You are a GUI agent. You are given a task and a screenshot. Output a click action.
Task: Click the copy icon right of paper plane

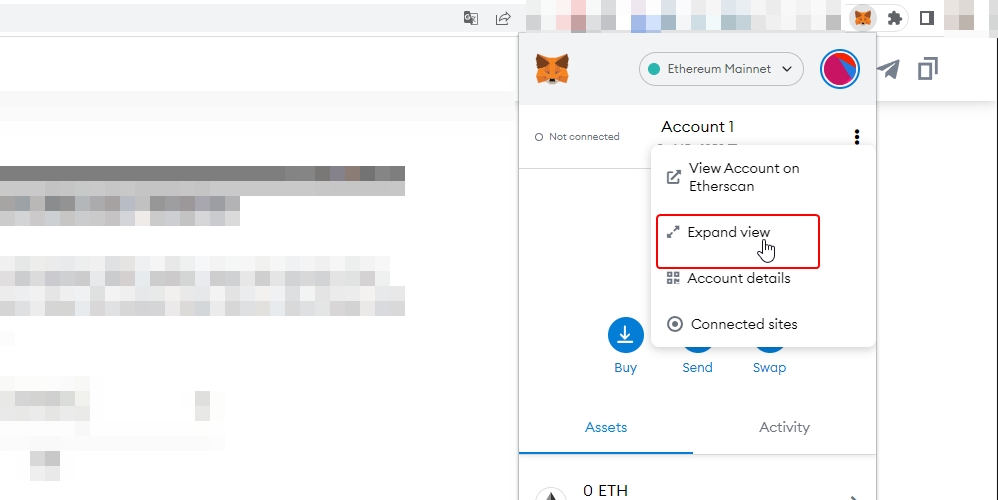927,69
